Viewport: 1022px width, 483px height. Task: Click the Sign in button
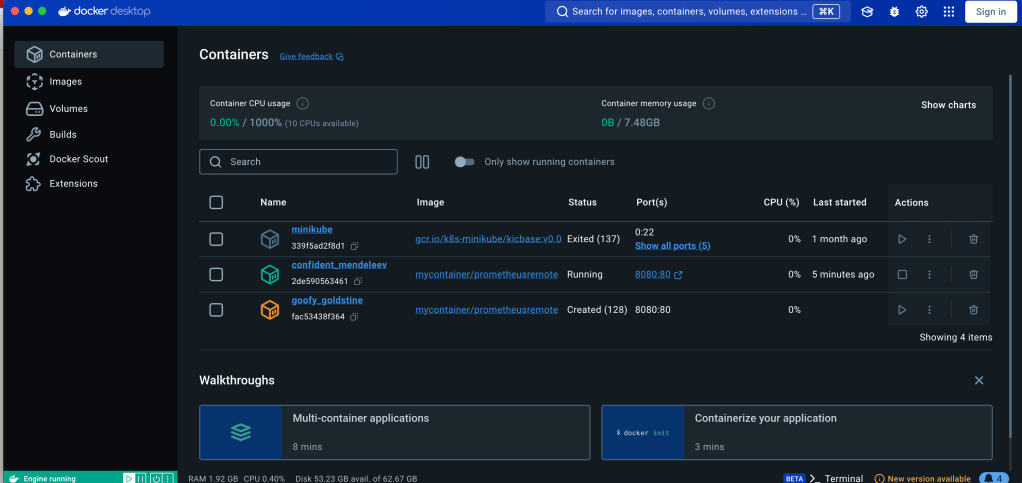pos(991,12)
